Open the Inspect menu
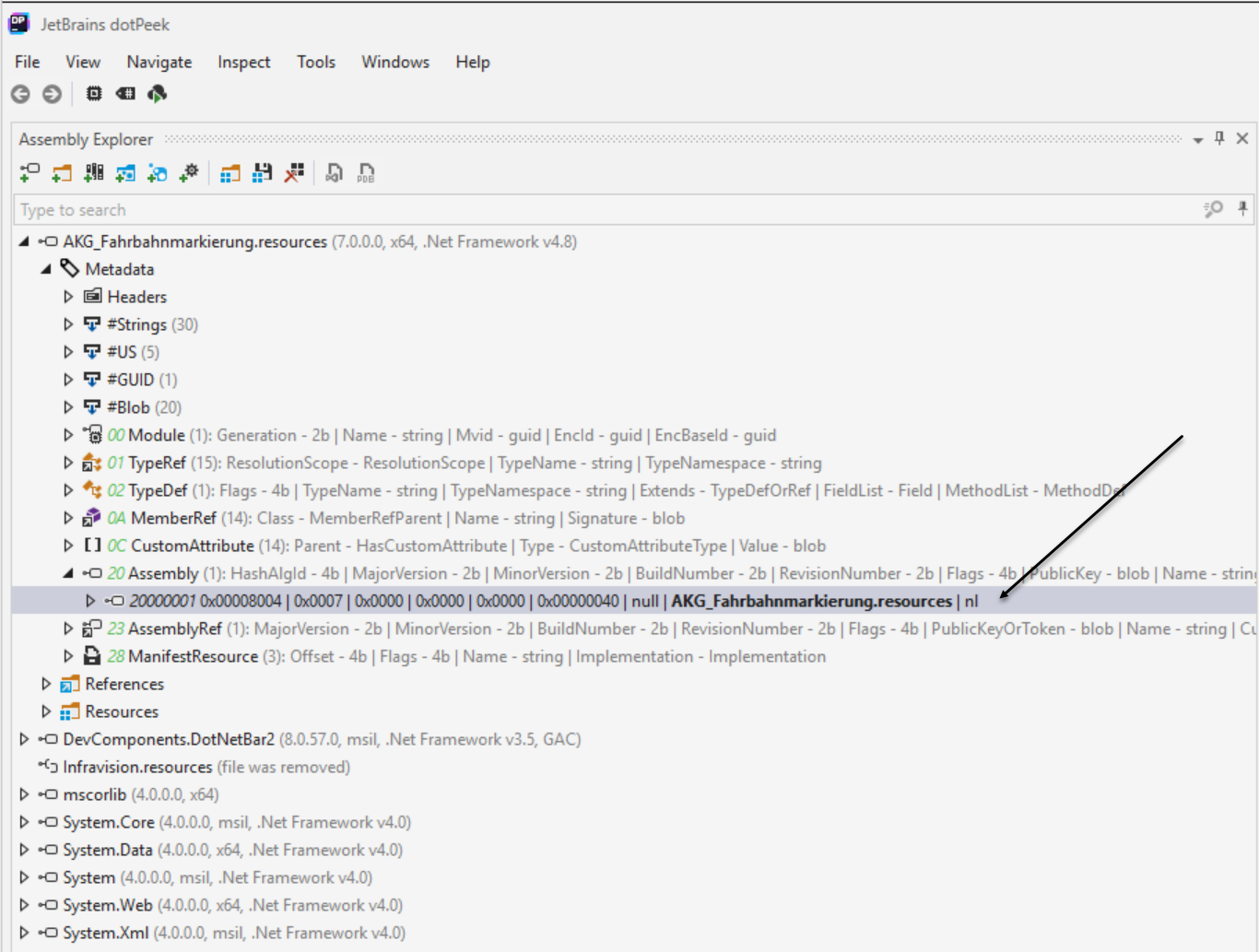The image size is (1259, 952). pos(244,62)
